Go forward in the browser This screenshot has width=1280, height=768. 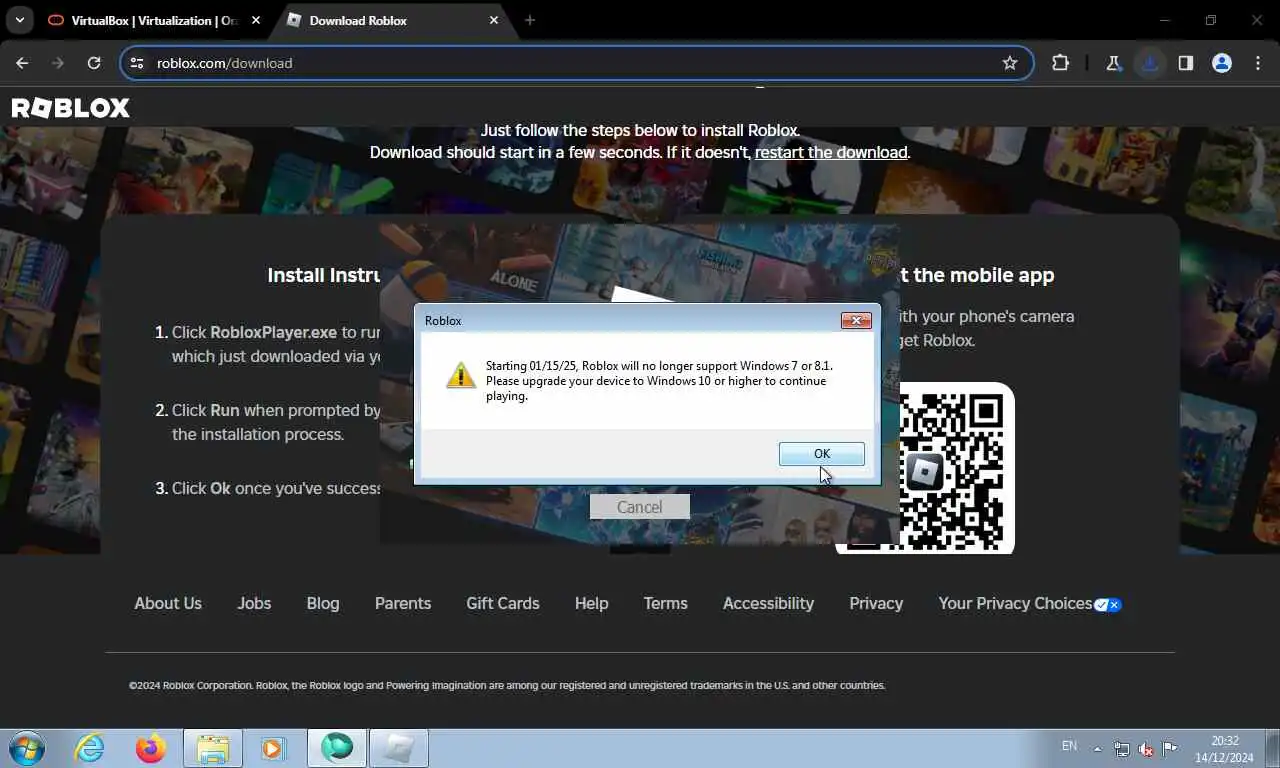coord(58,63)
